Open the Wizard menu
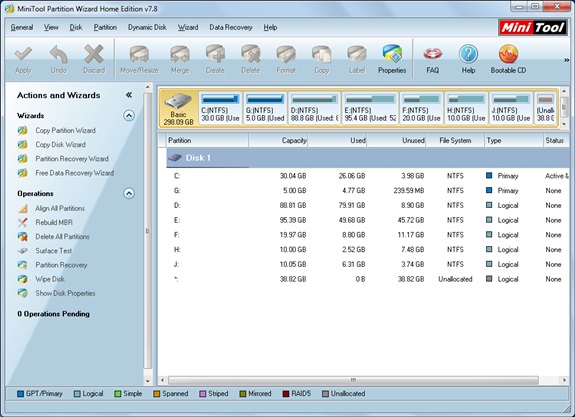 pos(188,27)
